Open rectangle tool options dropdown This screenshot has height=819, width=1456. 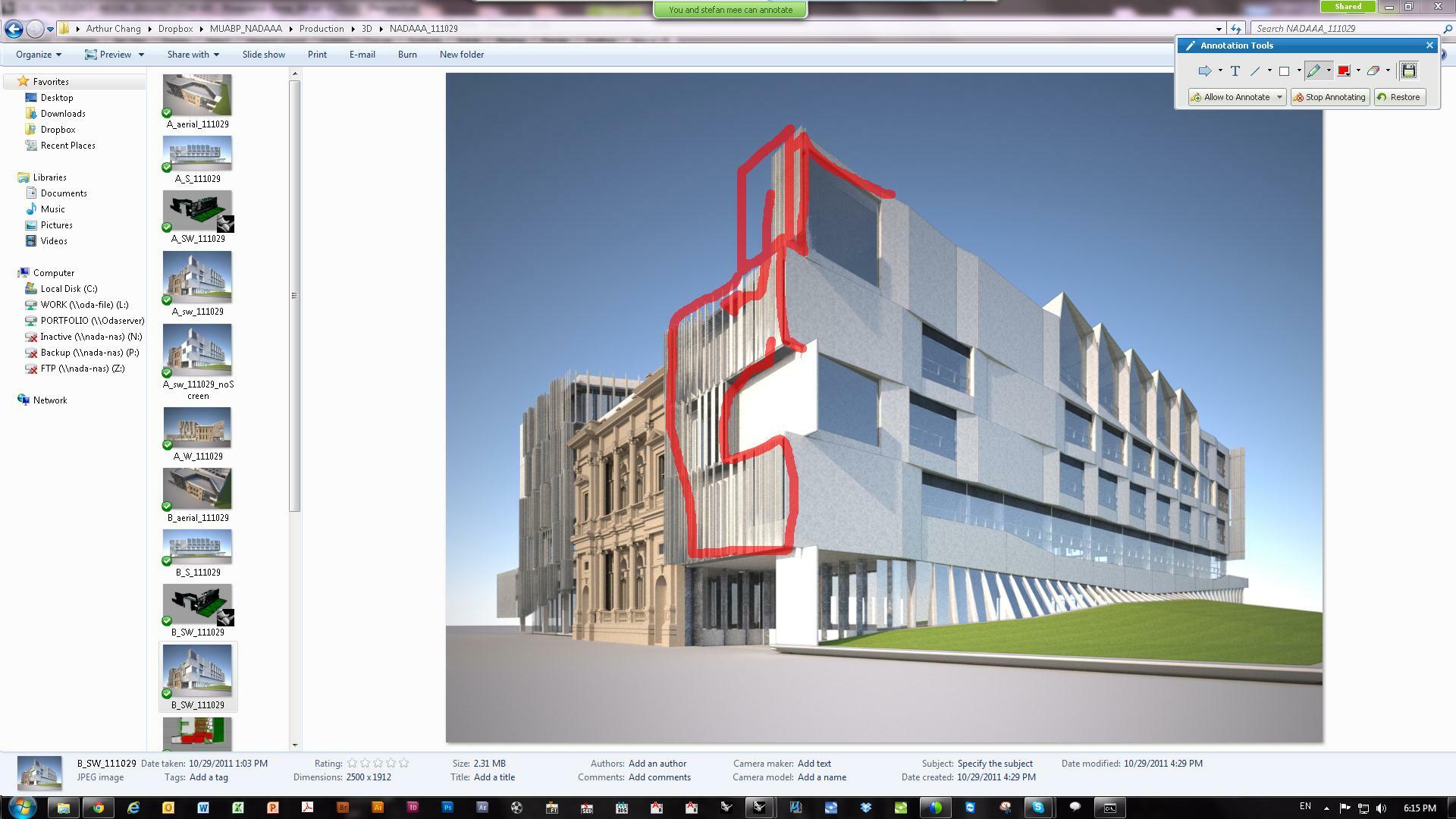[1298, 71]
